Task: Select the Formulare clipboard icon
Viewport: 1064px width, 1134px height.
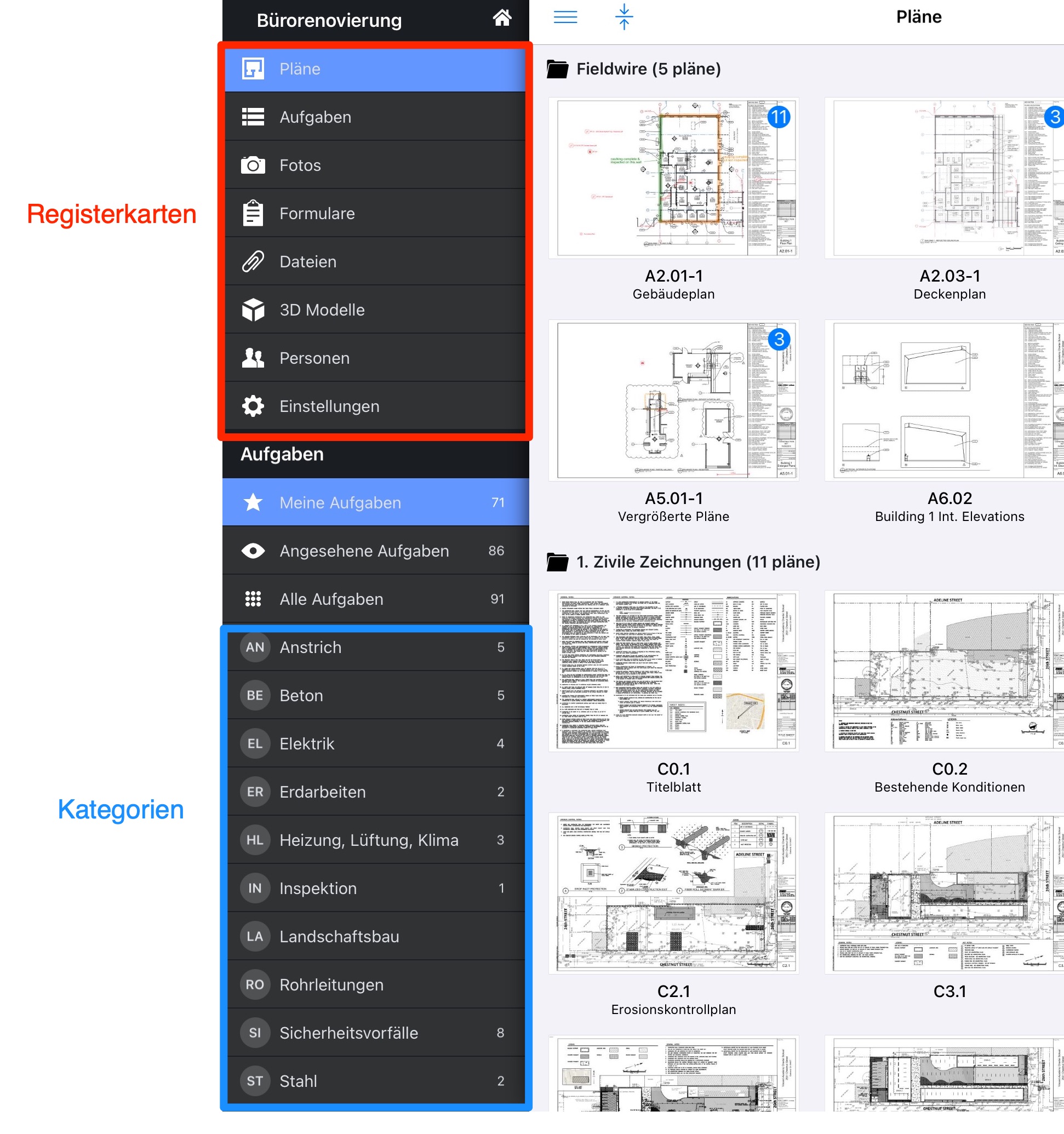Action: coord(253,213)
